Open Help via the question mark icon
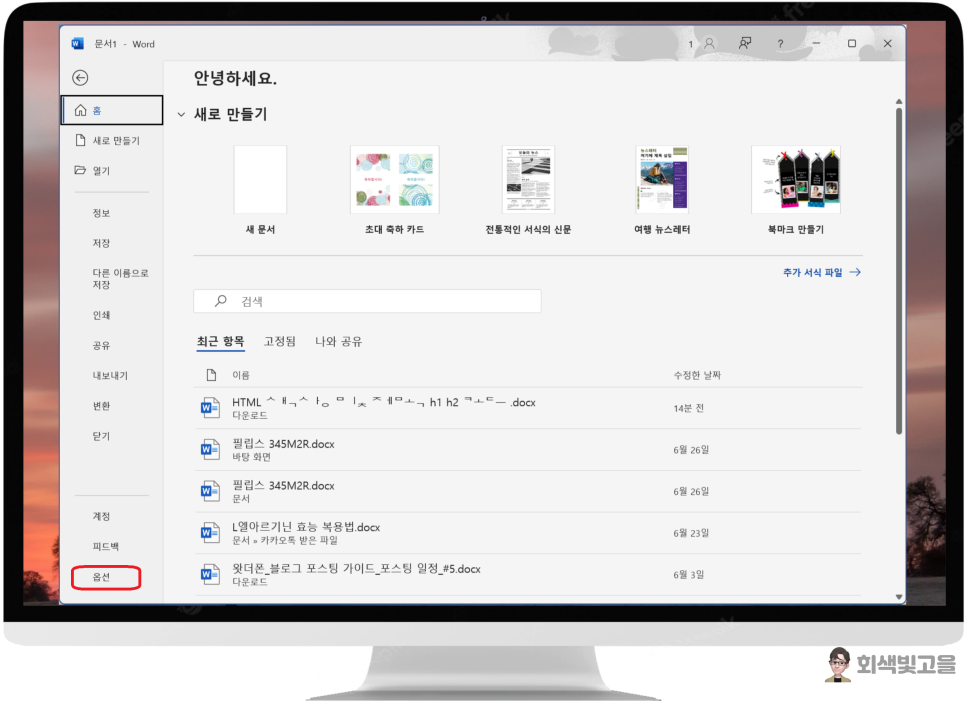 click(x=780, y=44)
